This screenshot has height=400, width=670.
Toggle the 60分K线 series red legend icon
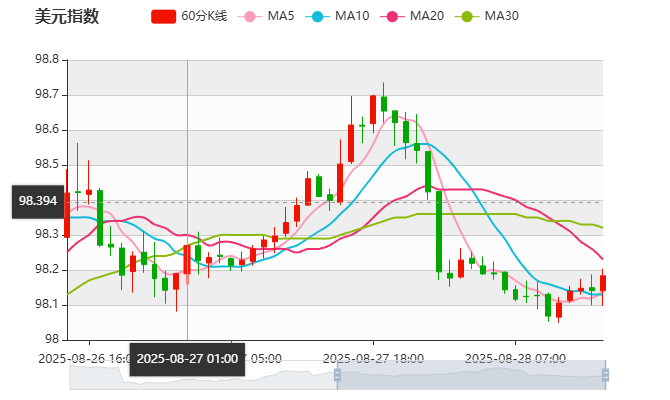164,16
